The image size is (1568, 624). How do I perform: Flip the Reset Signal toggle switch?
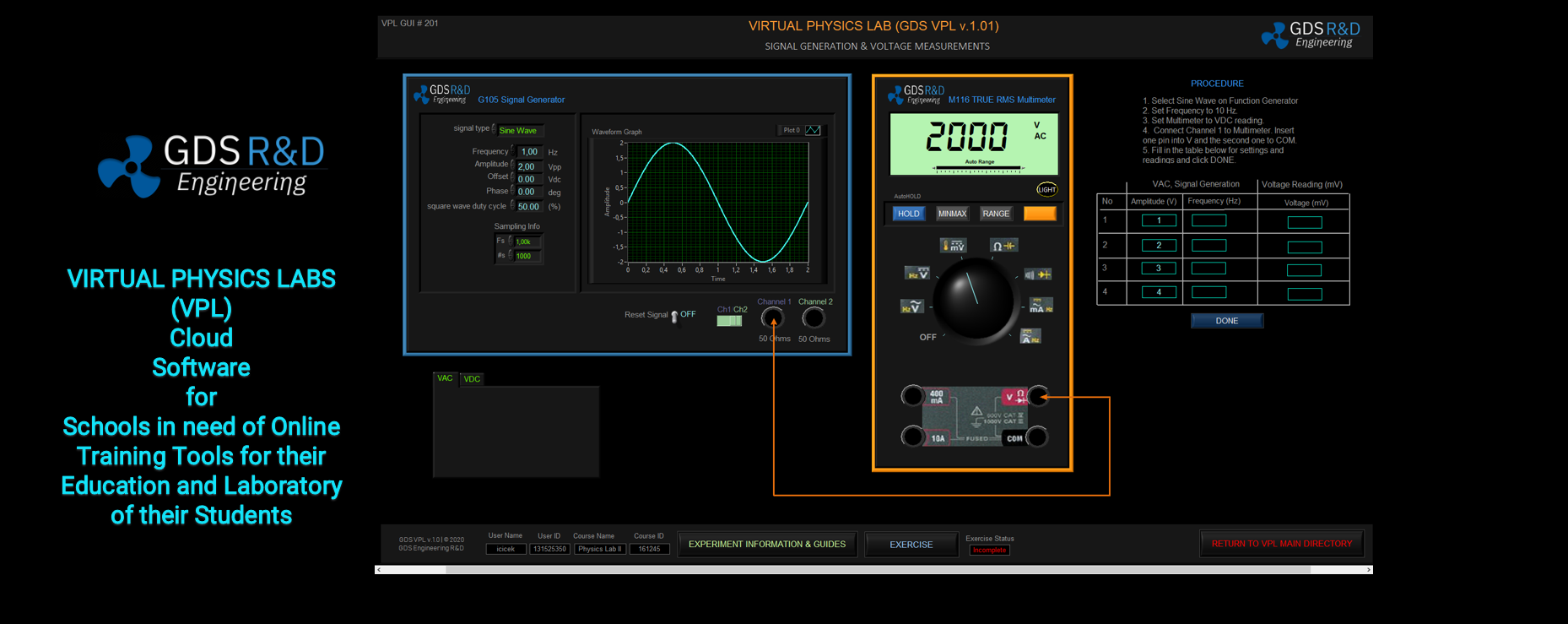(674, 316)
